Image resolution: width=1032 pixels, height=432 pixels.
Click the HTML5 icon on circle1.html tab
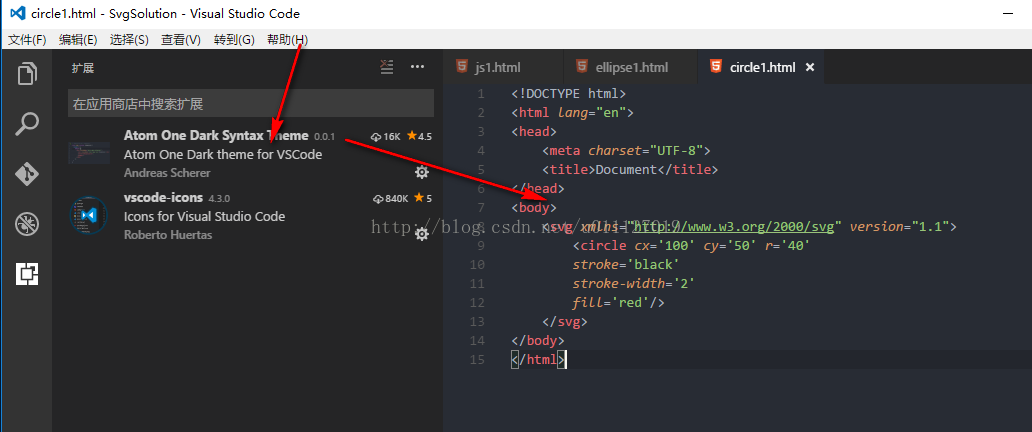click(715, 67)
